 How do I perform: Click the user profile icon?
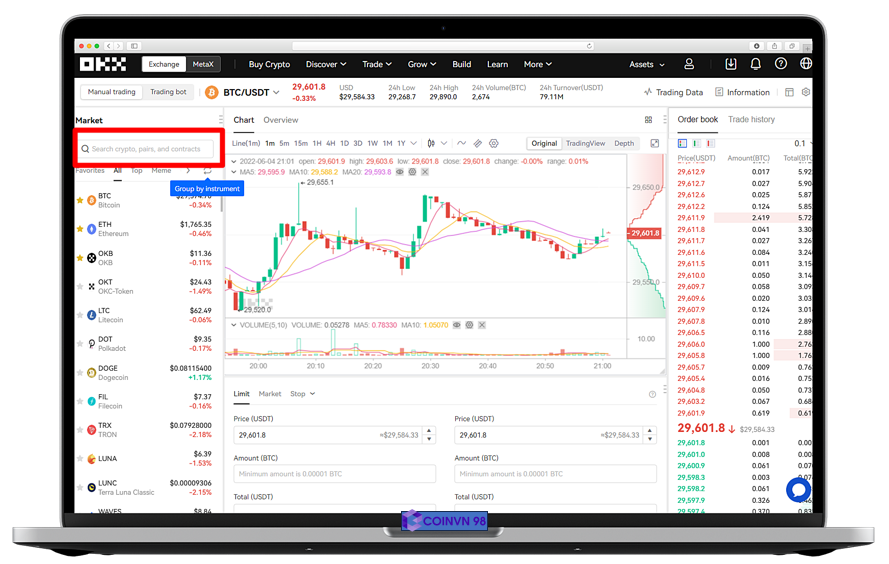point(689,64)
